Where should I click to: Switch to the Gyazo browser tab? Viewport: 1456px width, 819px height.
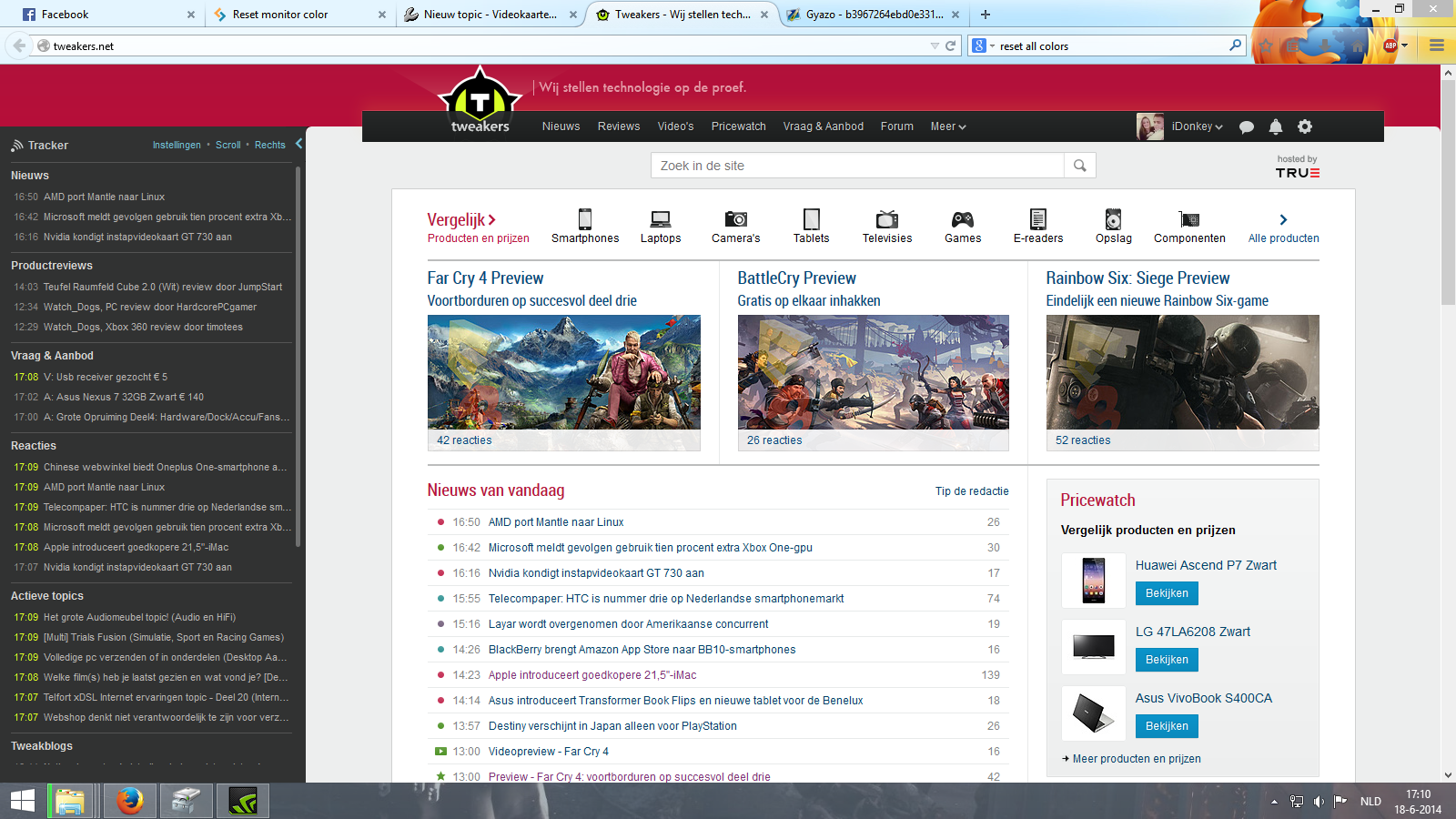874,15
